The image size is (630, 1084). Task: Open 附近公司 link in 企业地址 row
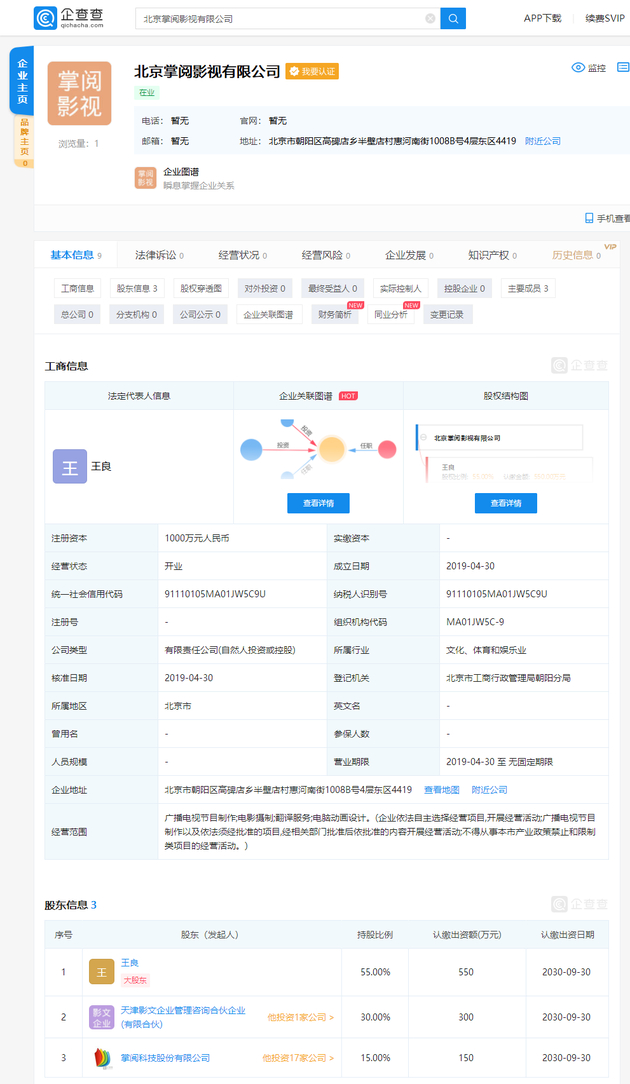tap(489, 789)
